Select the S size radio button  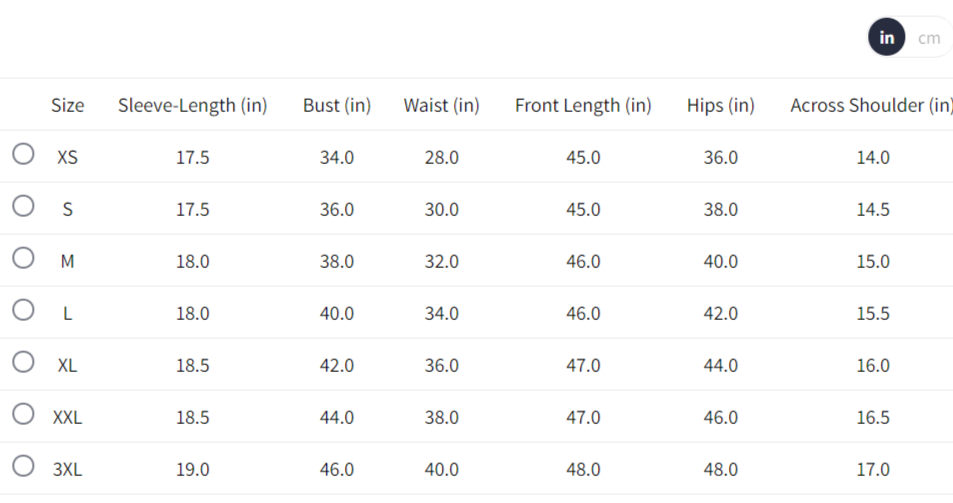[x=24, y=206]
